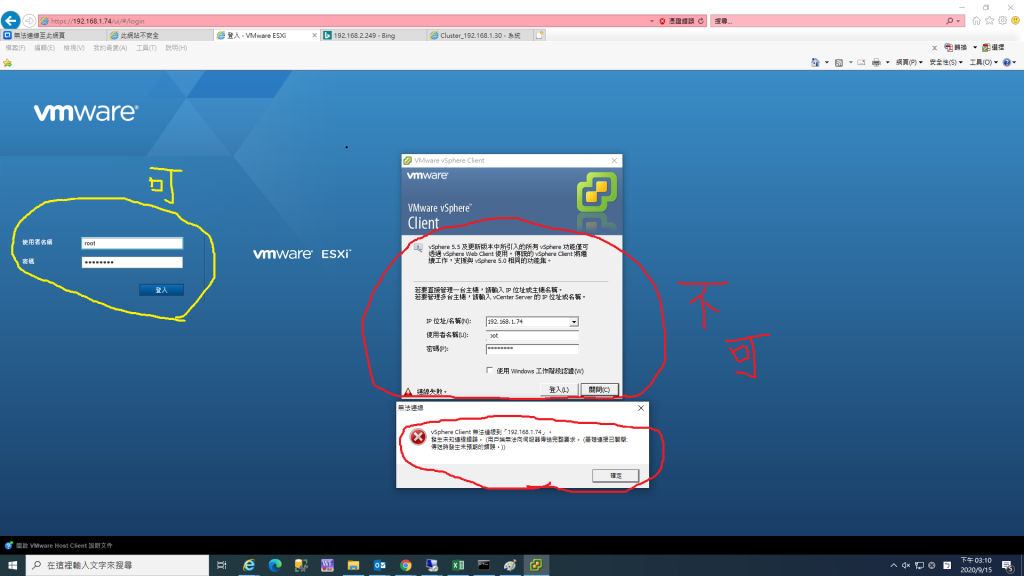Open the 網頁(P) Page dropdown menu
Viewport: 1024px width, 576px height.
[909, 63]
